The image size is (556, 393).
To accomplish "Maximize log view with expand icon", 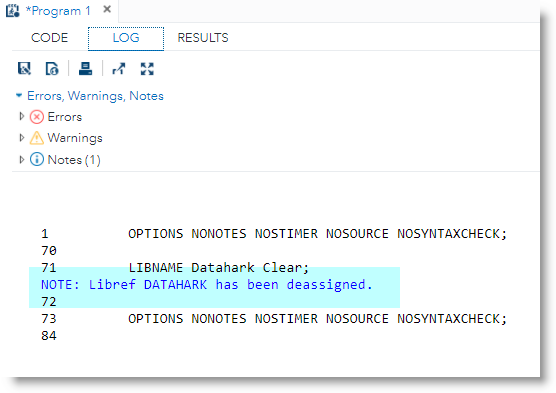I will click(x=147, y=68).
